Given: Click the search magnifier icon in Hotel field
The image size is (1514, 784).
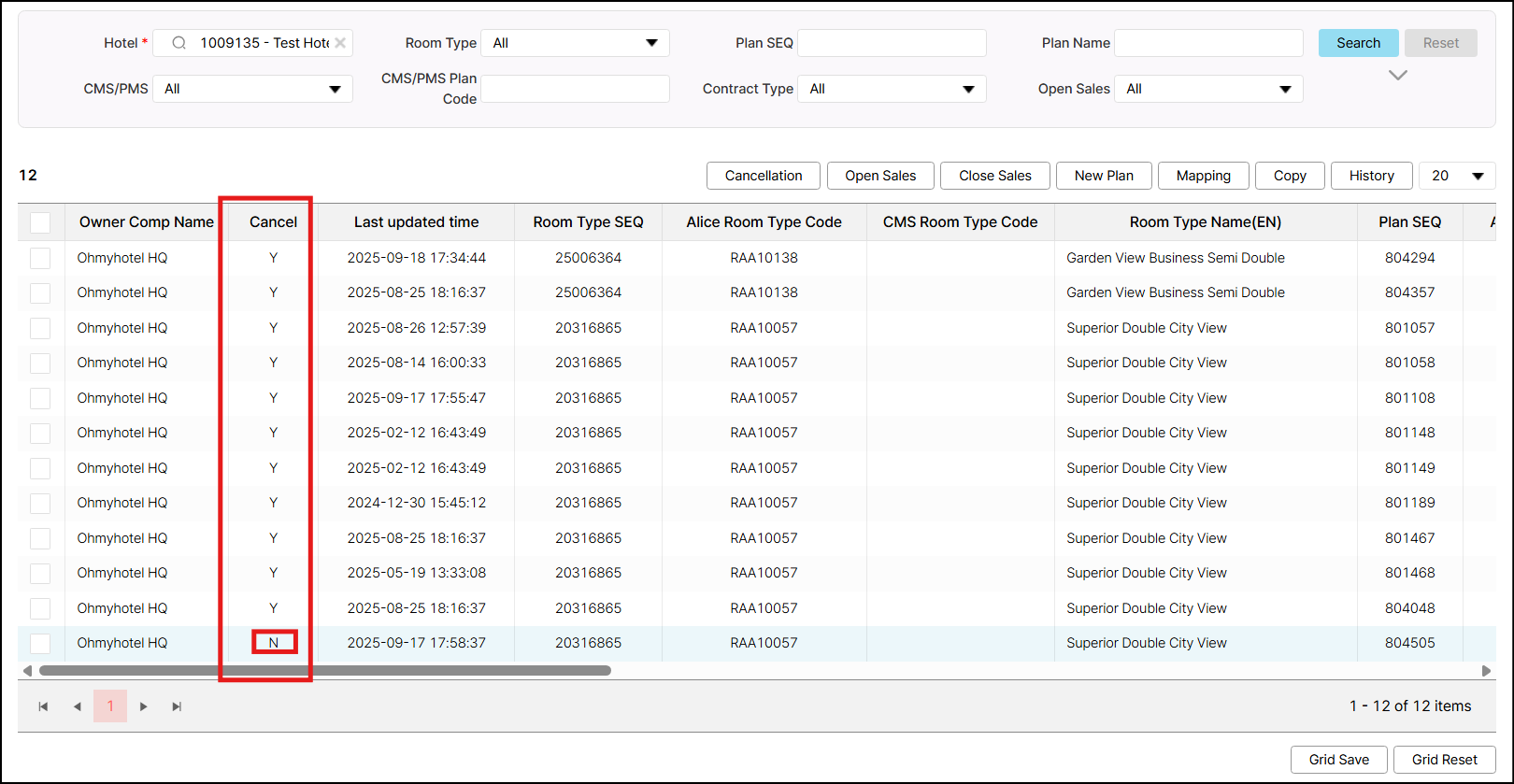Looking at the screenshot, I should coord(179,43).
